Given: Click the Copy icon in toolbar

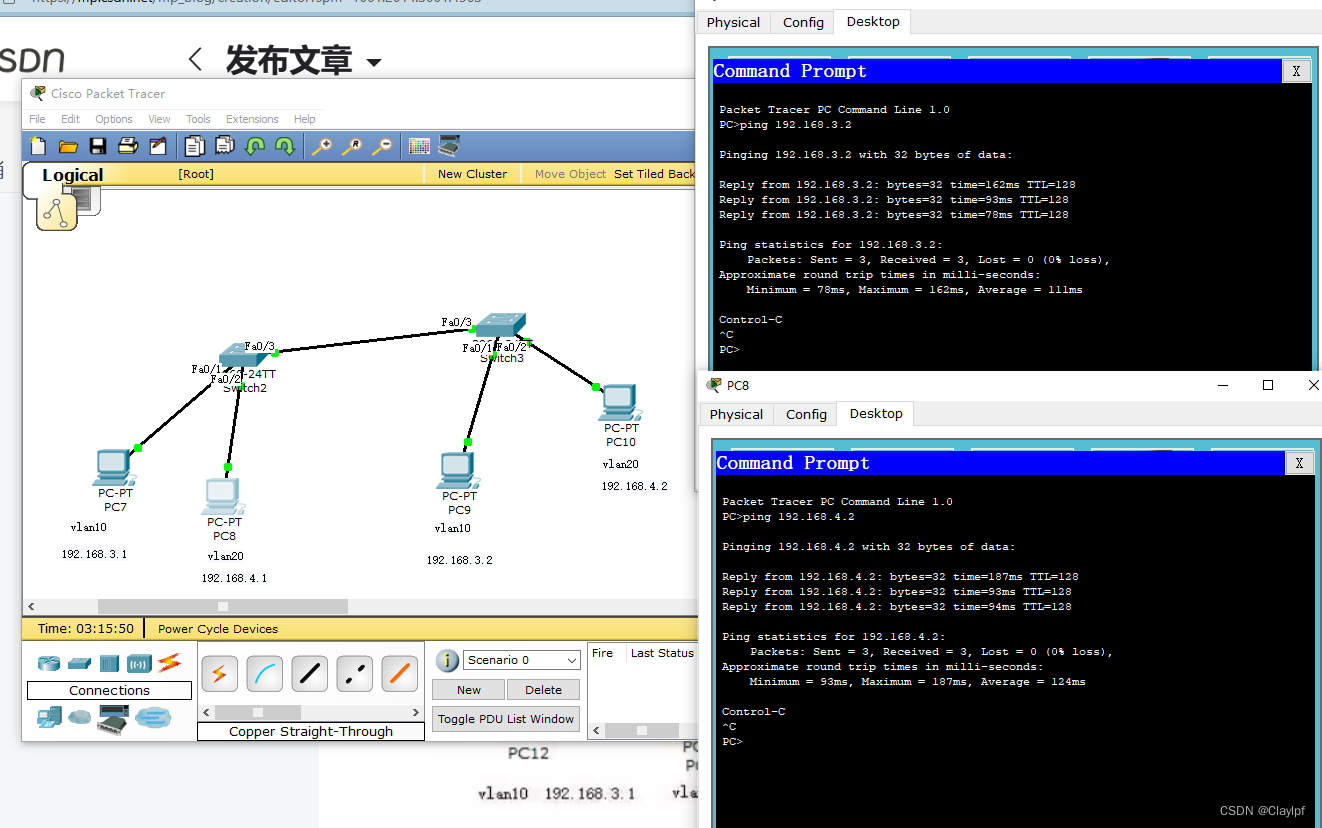Looking at the screenshot, I should tap(195, 146).
